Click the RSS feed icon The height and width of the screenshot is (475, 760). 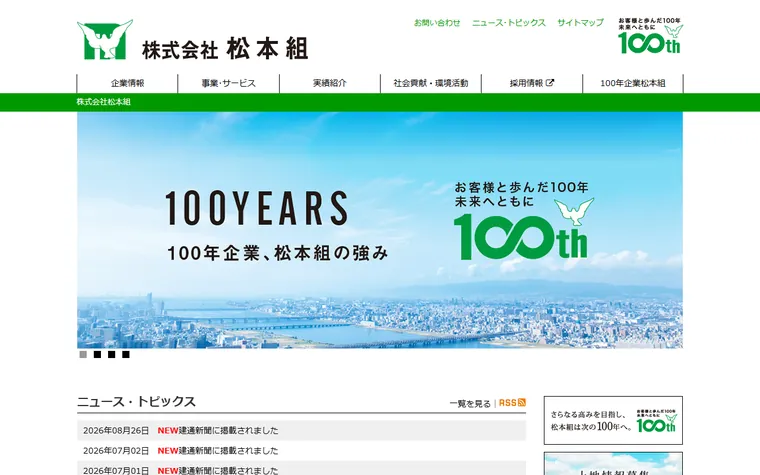pyautogui.click(x=522, y=402)
